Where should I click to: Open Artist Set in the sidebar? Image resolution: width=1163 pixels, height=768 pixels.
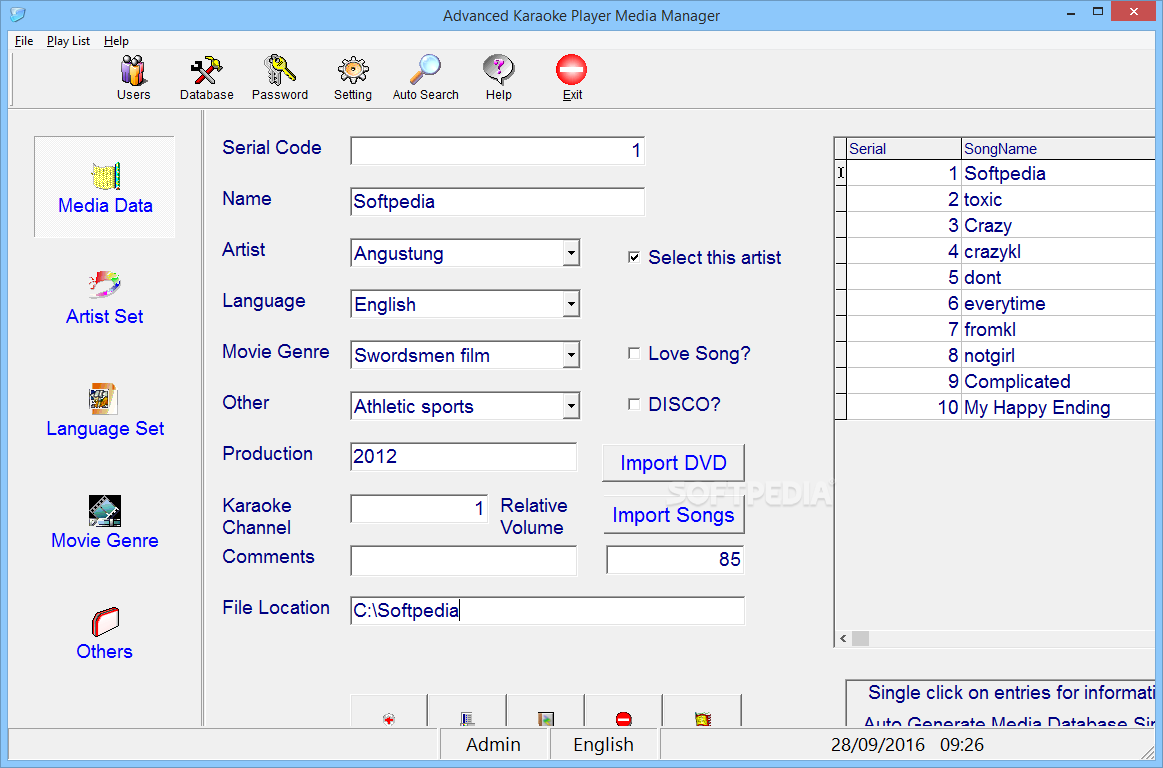105,298
